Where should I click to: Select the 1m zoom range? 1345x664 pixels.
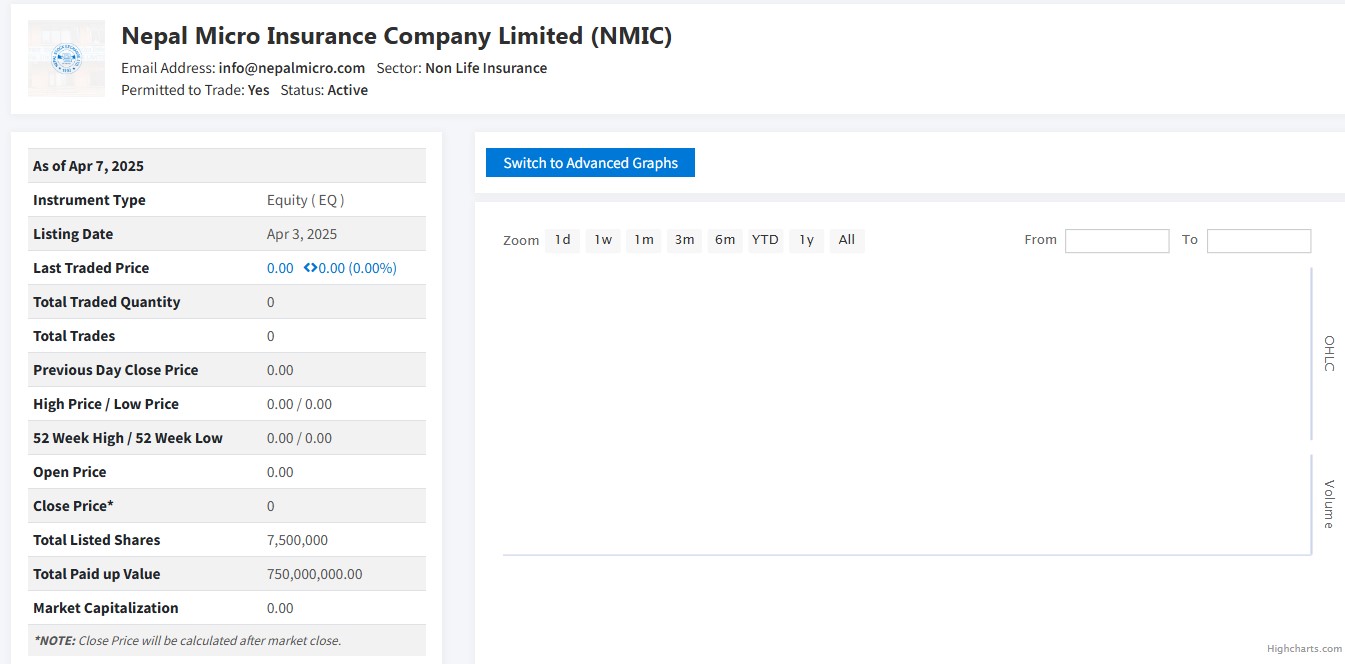click(x=644, y=240)
